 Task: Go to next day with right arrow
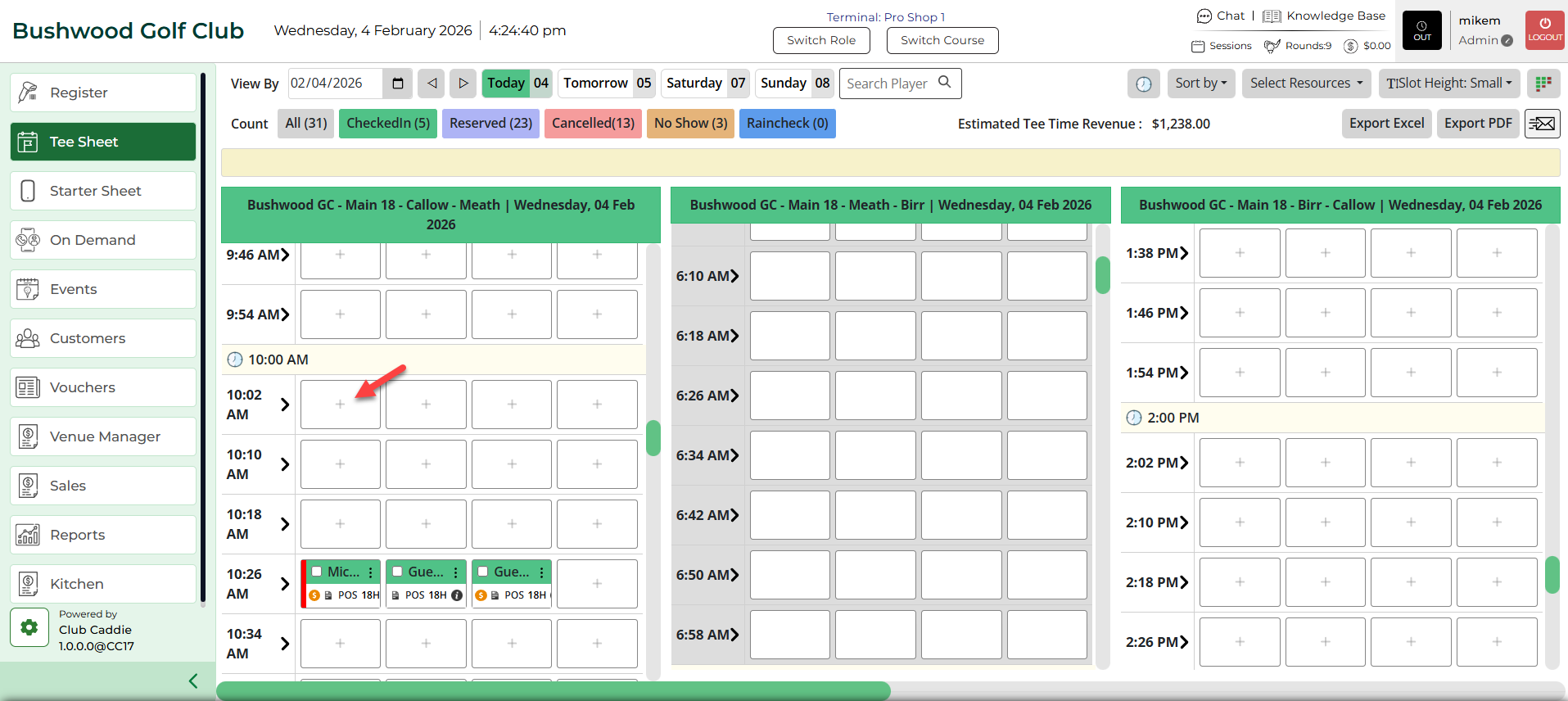463,84
